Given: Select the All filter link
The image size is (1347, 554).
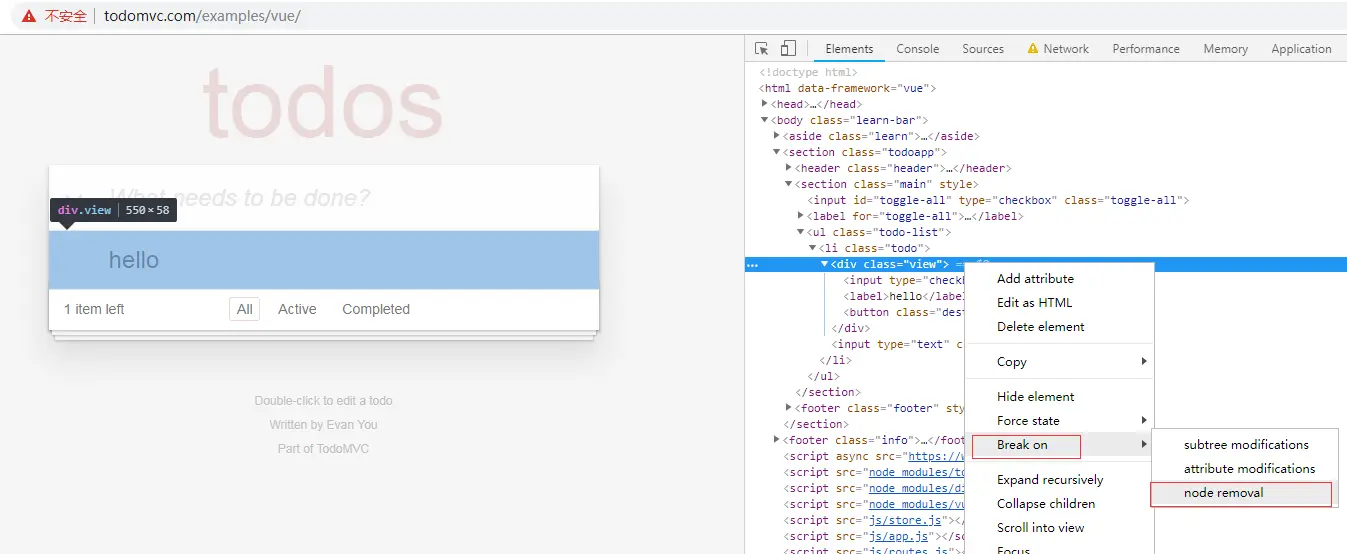Looking at the screenshot, I should (244, 309).
